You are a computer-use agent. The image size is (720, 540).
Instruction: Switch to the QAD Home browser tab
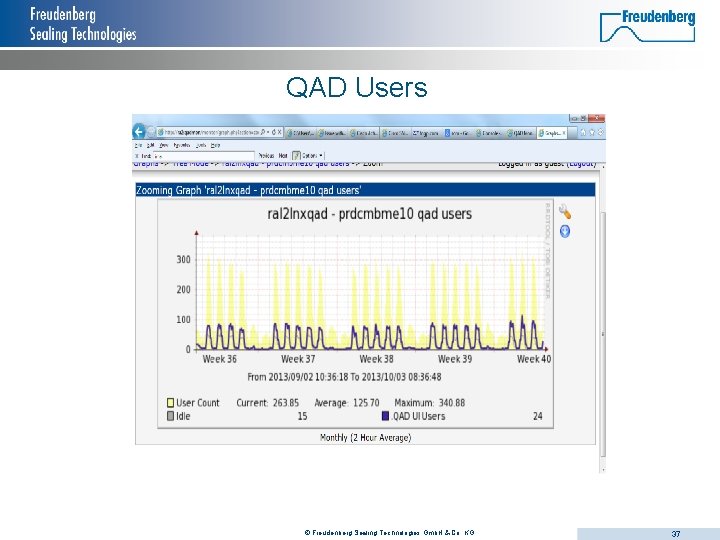(x=521, y=133)
